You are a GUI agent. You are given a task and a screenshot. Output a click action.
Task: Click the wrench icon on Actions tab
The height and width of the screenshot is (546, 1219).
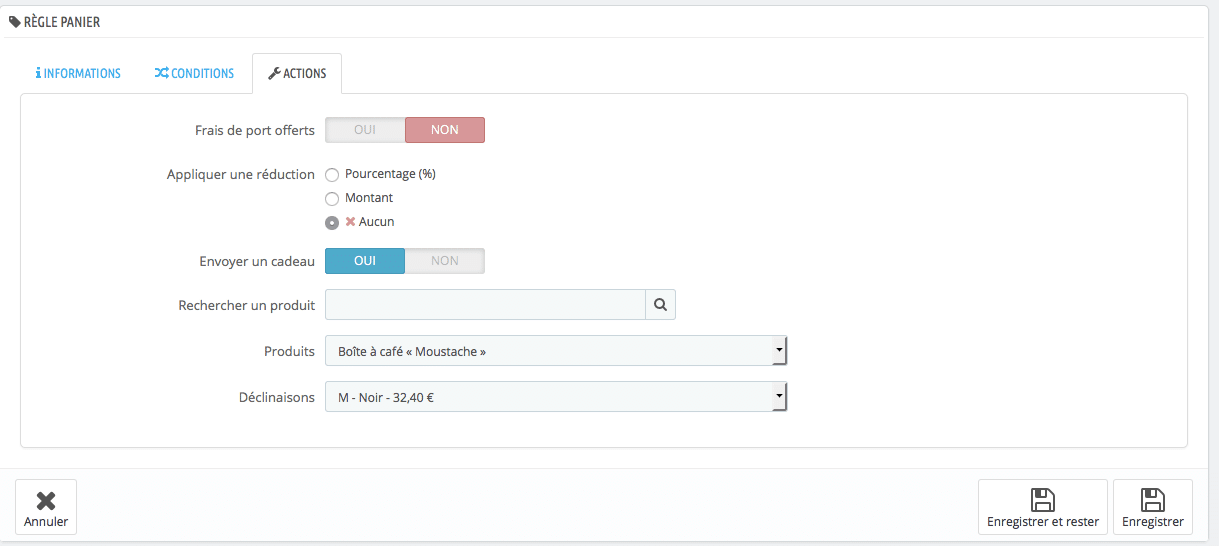click(x=274, y=74)
